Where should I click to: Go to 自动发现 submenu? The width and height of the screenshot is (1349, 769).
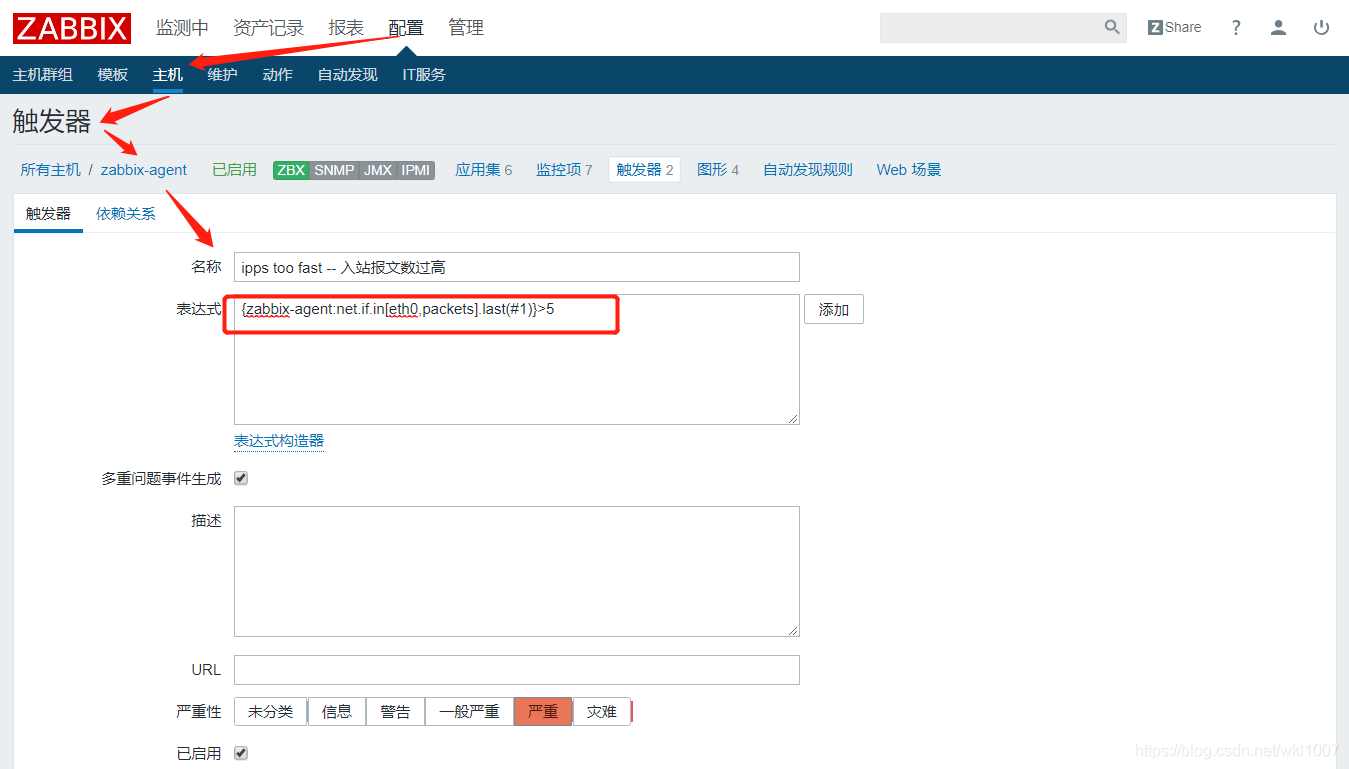(x=348, y=75)
